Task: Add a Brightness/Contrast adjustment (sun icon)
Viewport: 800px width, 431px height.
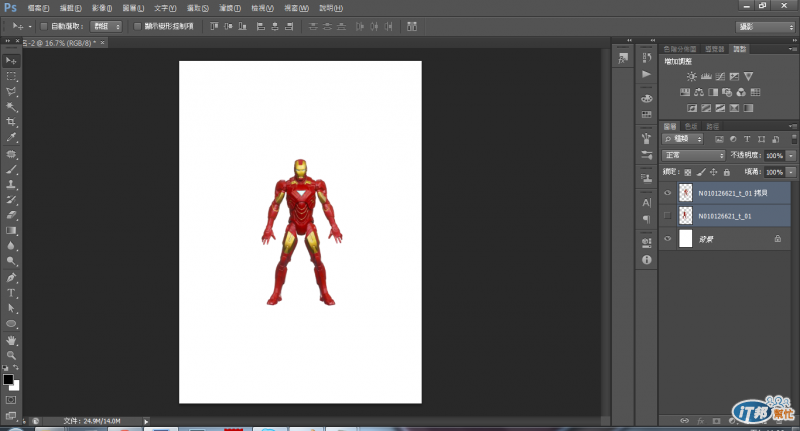Action: pos(691,76)
